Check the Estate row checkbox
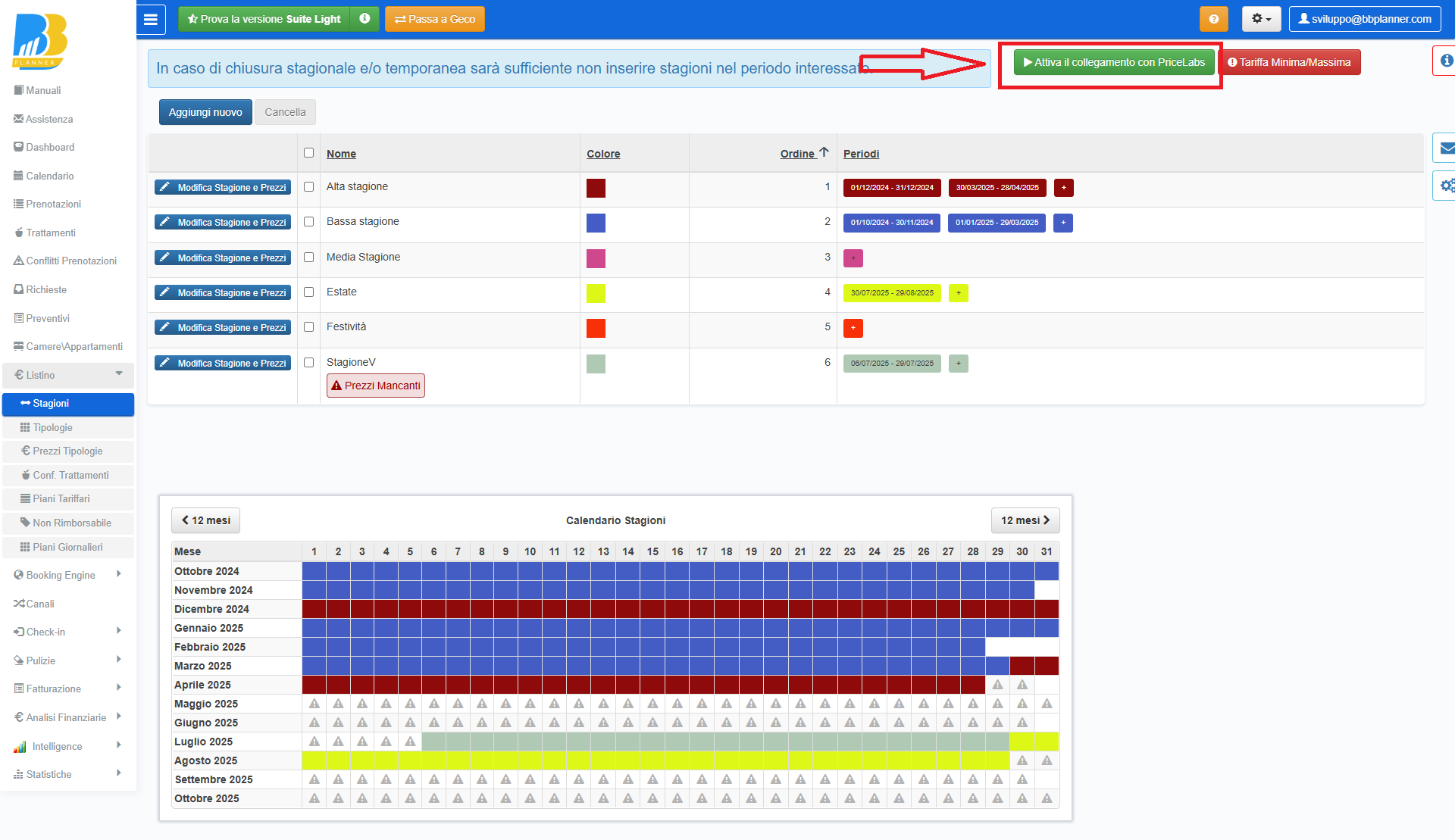 308,292
